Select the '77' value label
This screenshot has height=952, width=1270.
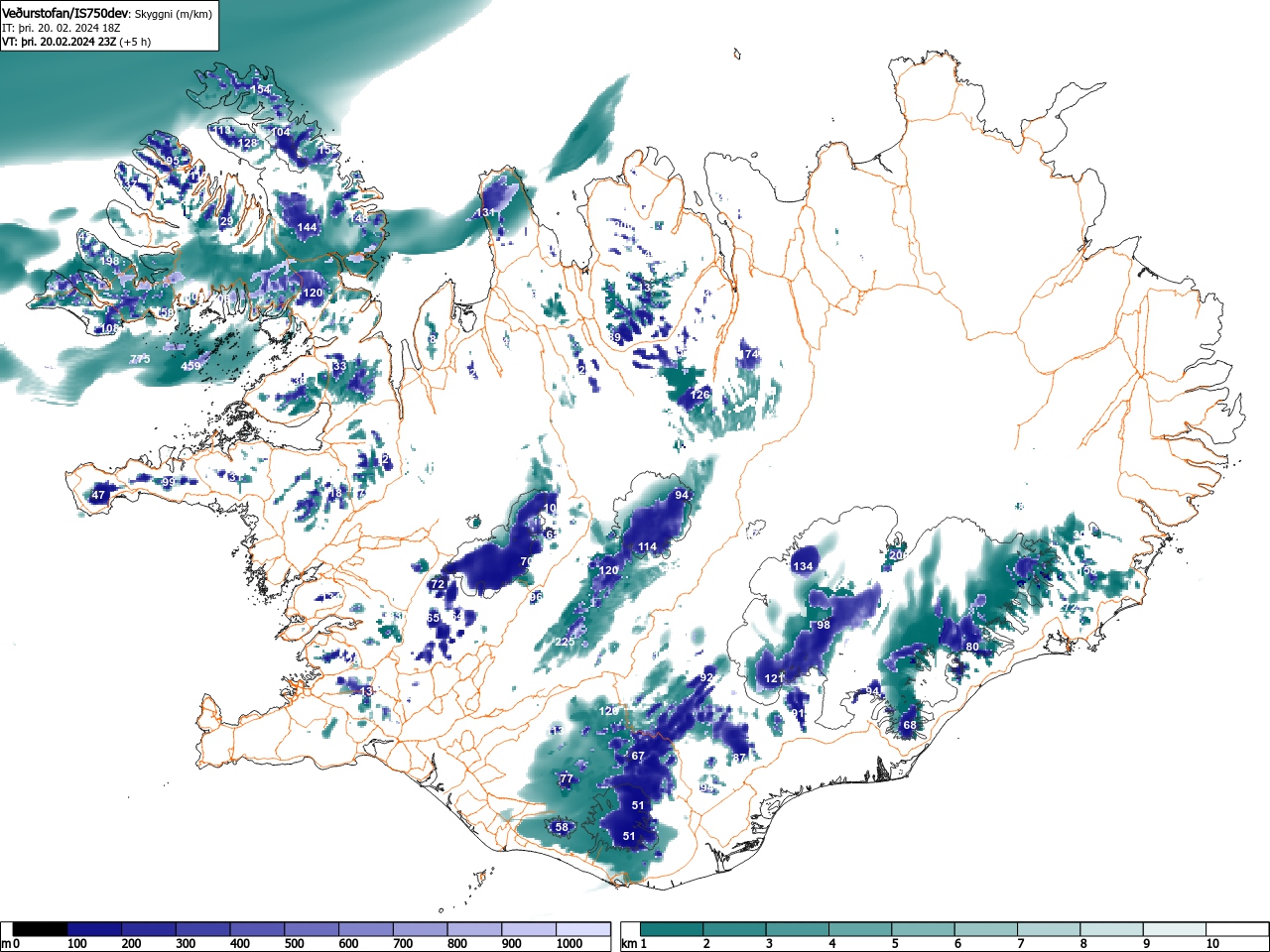[566, 778]
